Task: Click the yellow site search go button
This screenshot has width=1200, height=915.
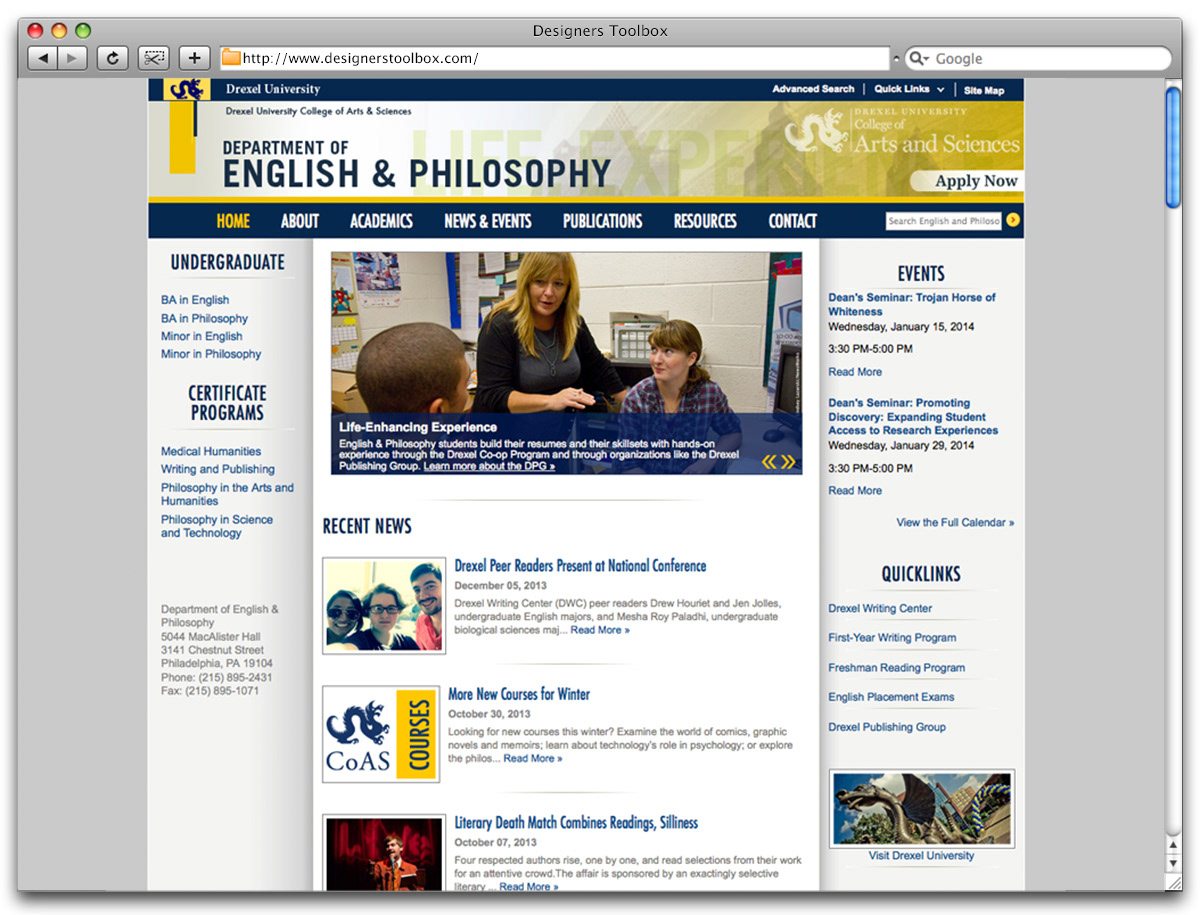Action: point(1013,220)
